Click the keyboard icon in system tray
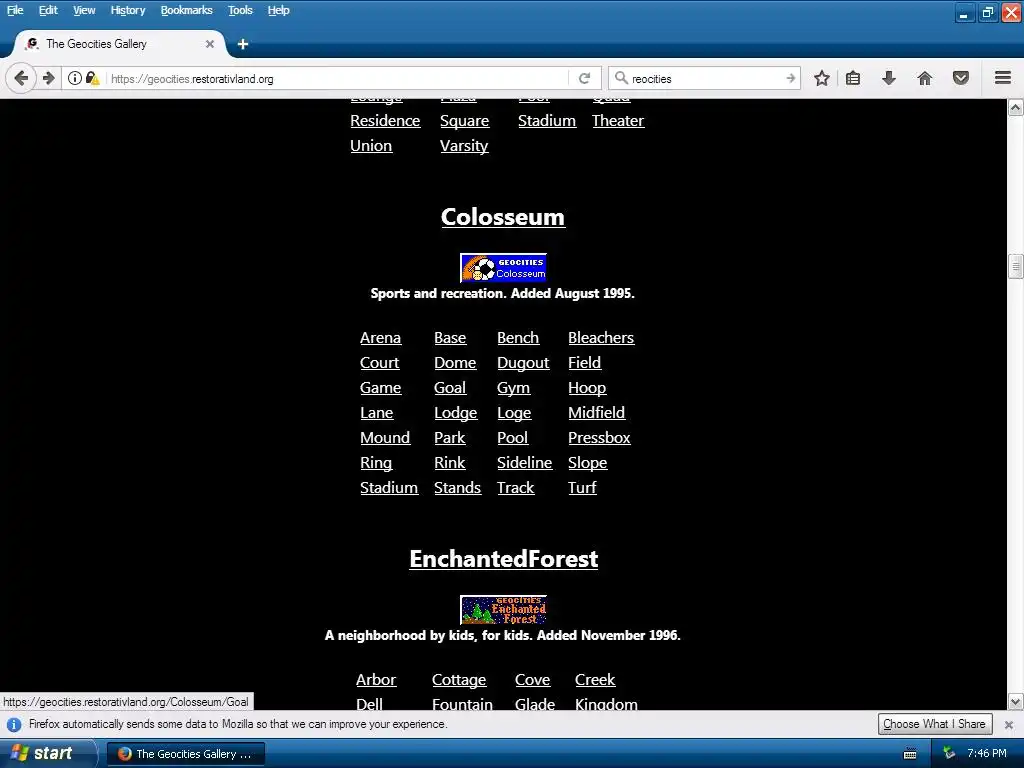The width and height of the screenshot is (1024, 768). 910,754
